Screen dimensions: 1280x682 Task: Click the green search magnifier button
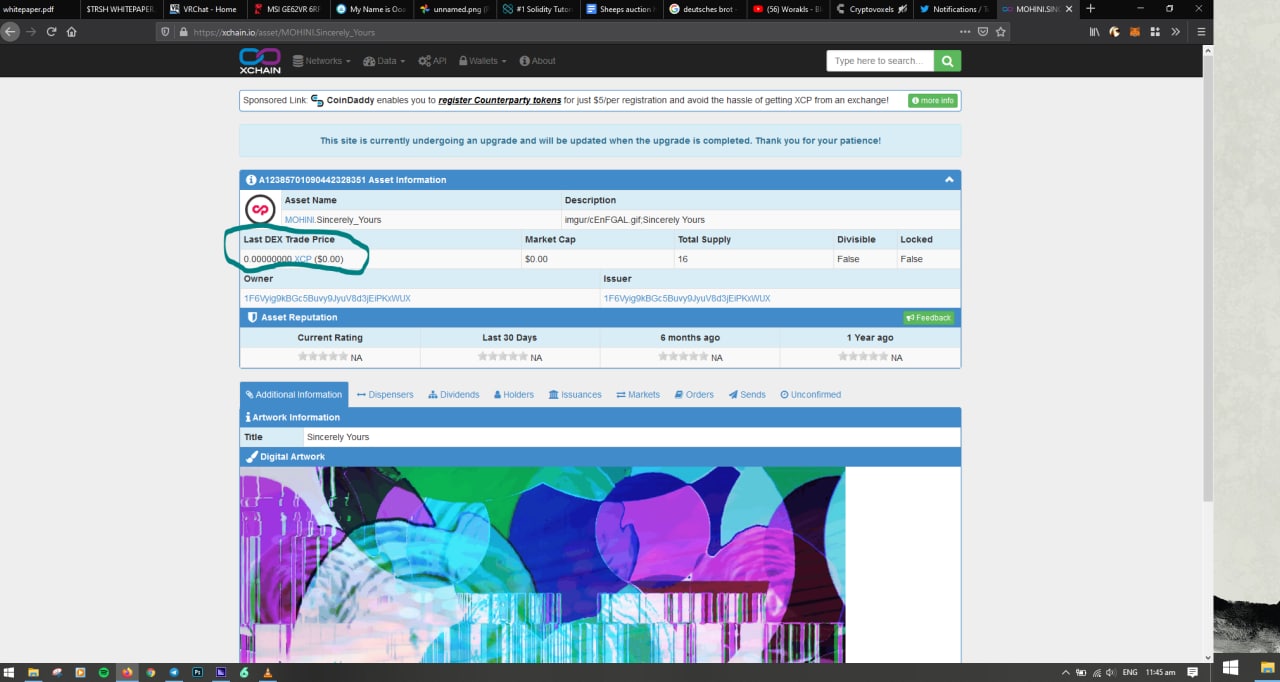[x=947, y=61]
